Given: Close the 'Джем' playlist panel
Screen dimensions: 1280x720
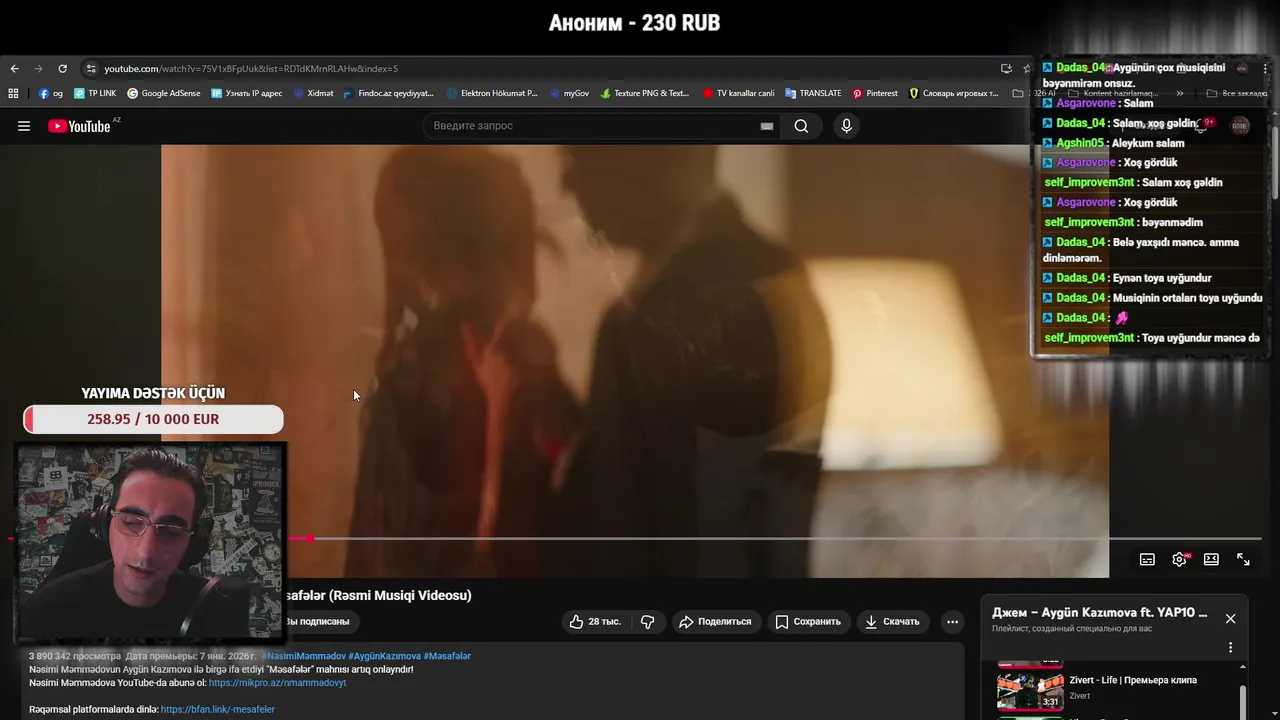Looking at the screenshot, I should pos(1231,618).
